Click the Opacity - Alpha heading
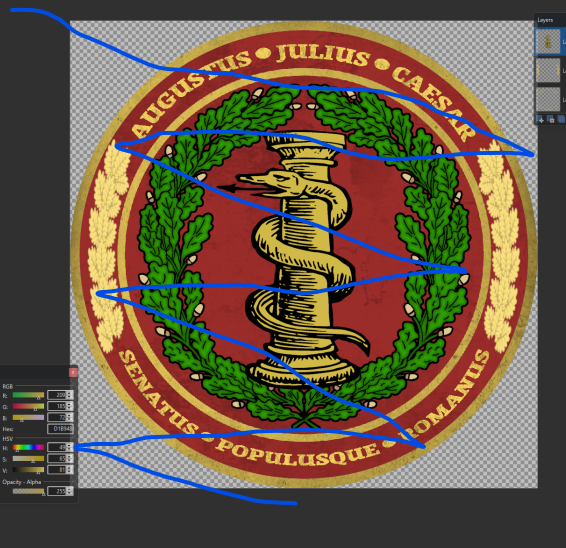 coord(22,482)
